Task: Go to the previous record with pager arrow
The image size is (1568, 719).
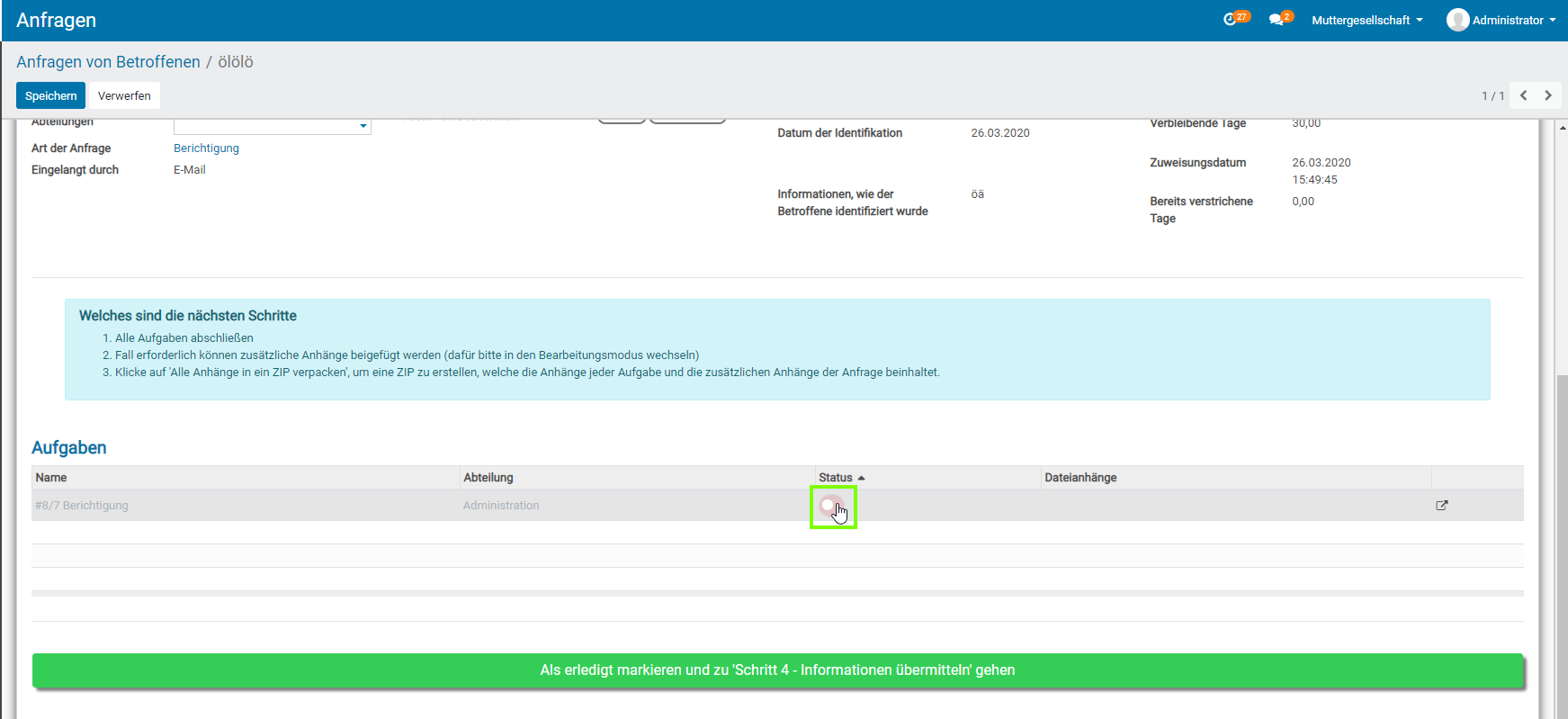Action: tap(1524, 95)
